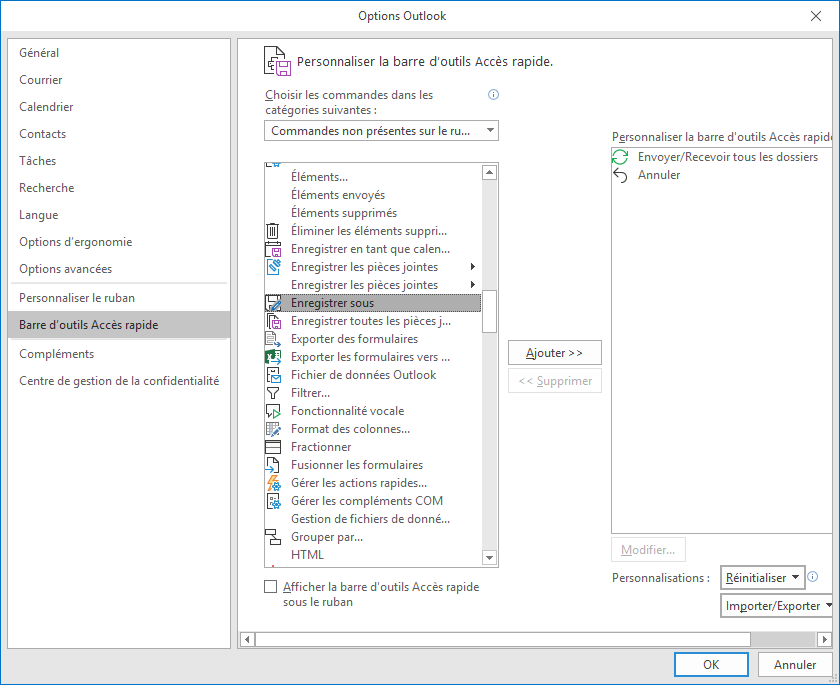
Task: Click the Ajouter >> button
Action: tap(554, 353)
